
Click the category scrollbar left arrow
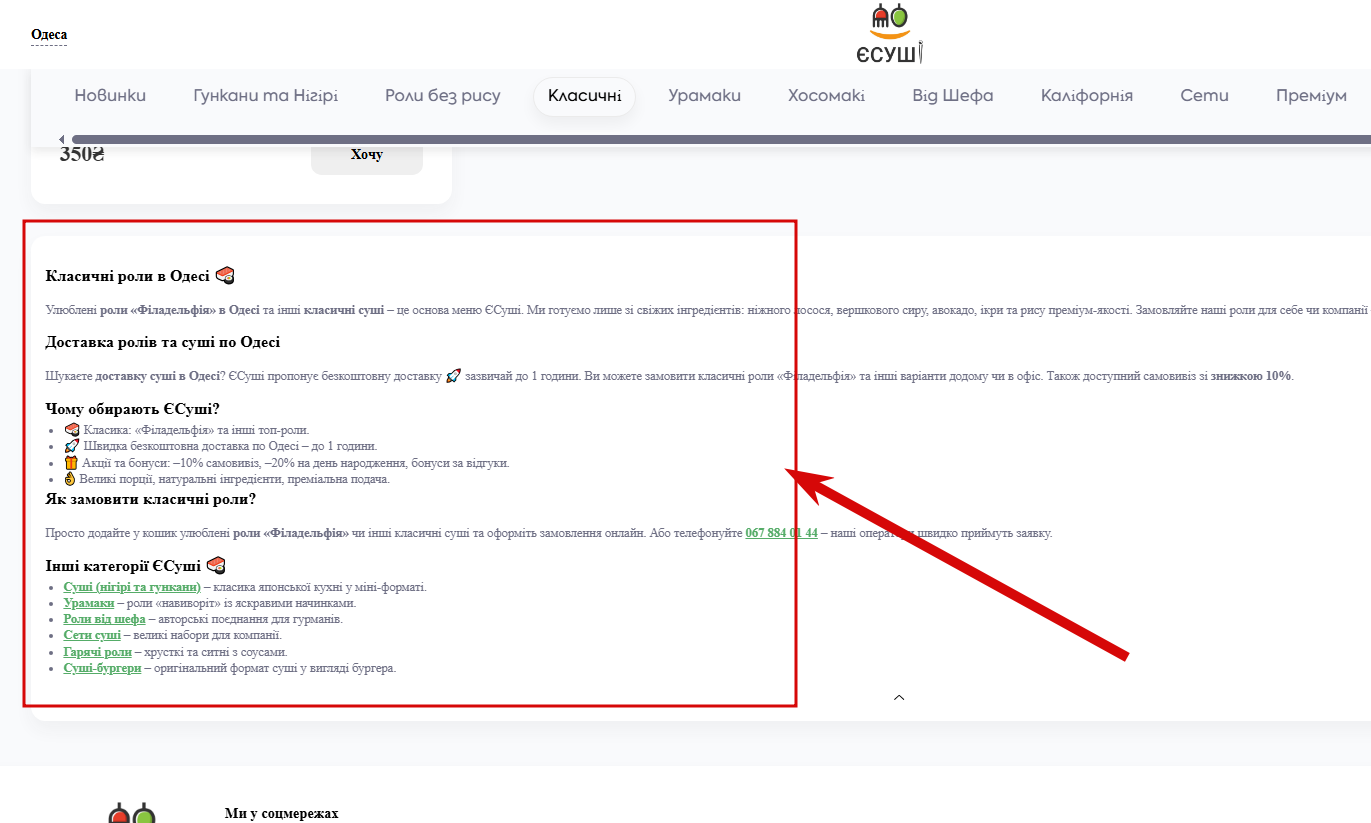(x=62, y=139)
